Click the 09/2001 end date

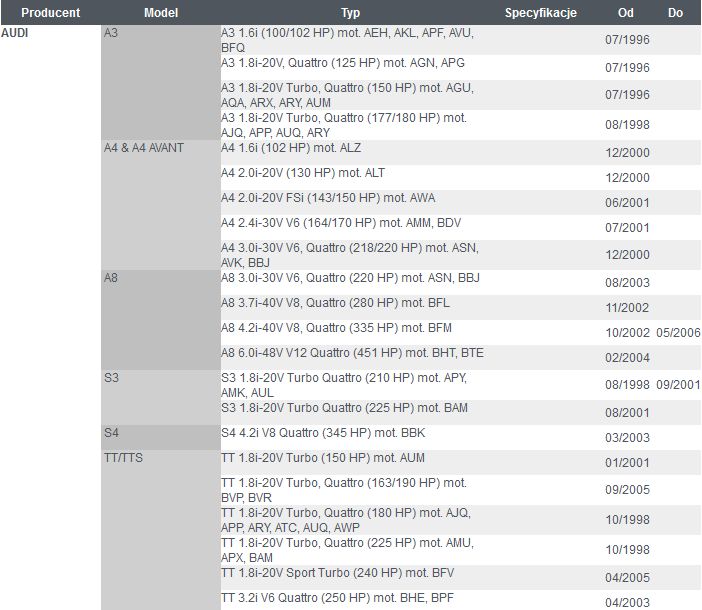coord(678,385)
